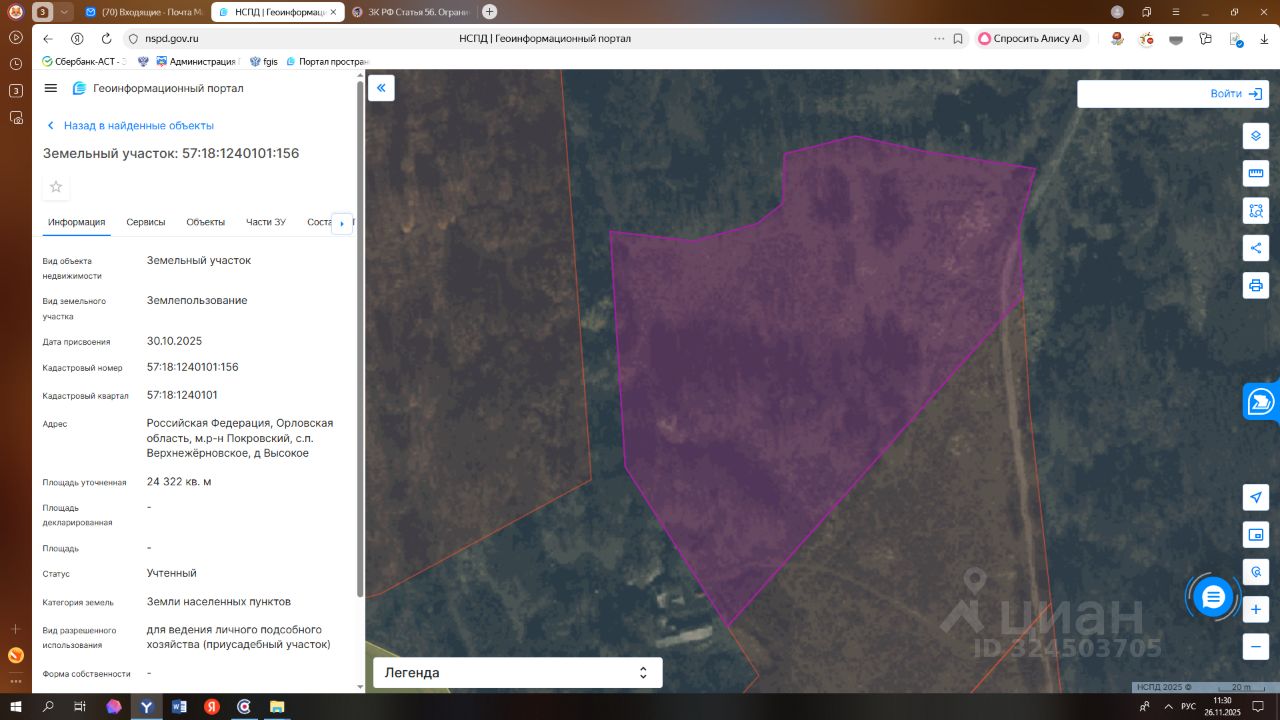Switch to the ЗК РФ Статья 56 tab
The height and width of the screenshot is (720, 1280).
[x=410, y=12]
